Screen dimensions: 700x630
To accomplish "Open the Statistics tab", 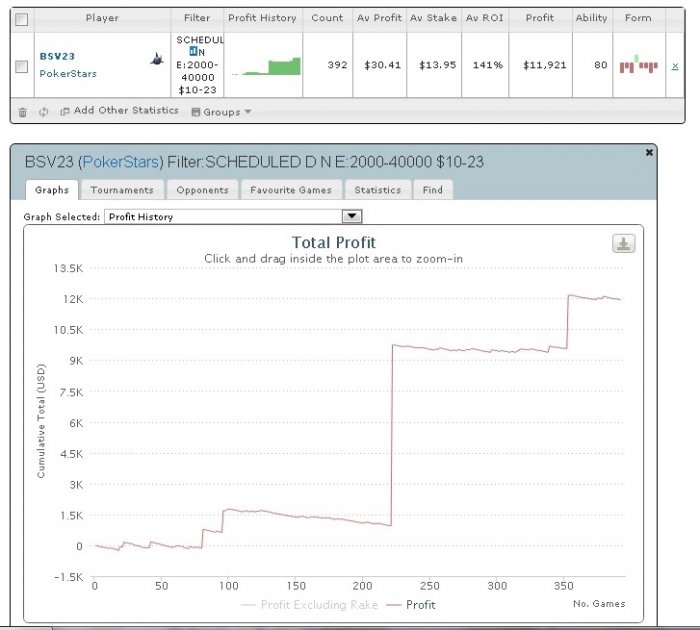I will 378,190.
